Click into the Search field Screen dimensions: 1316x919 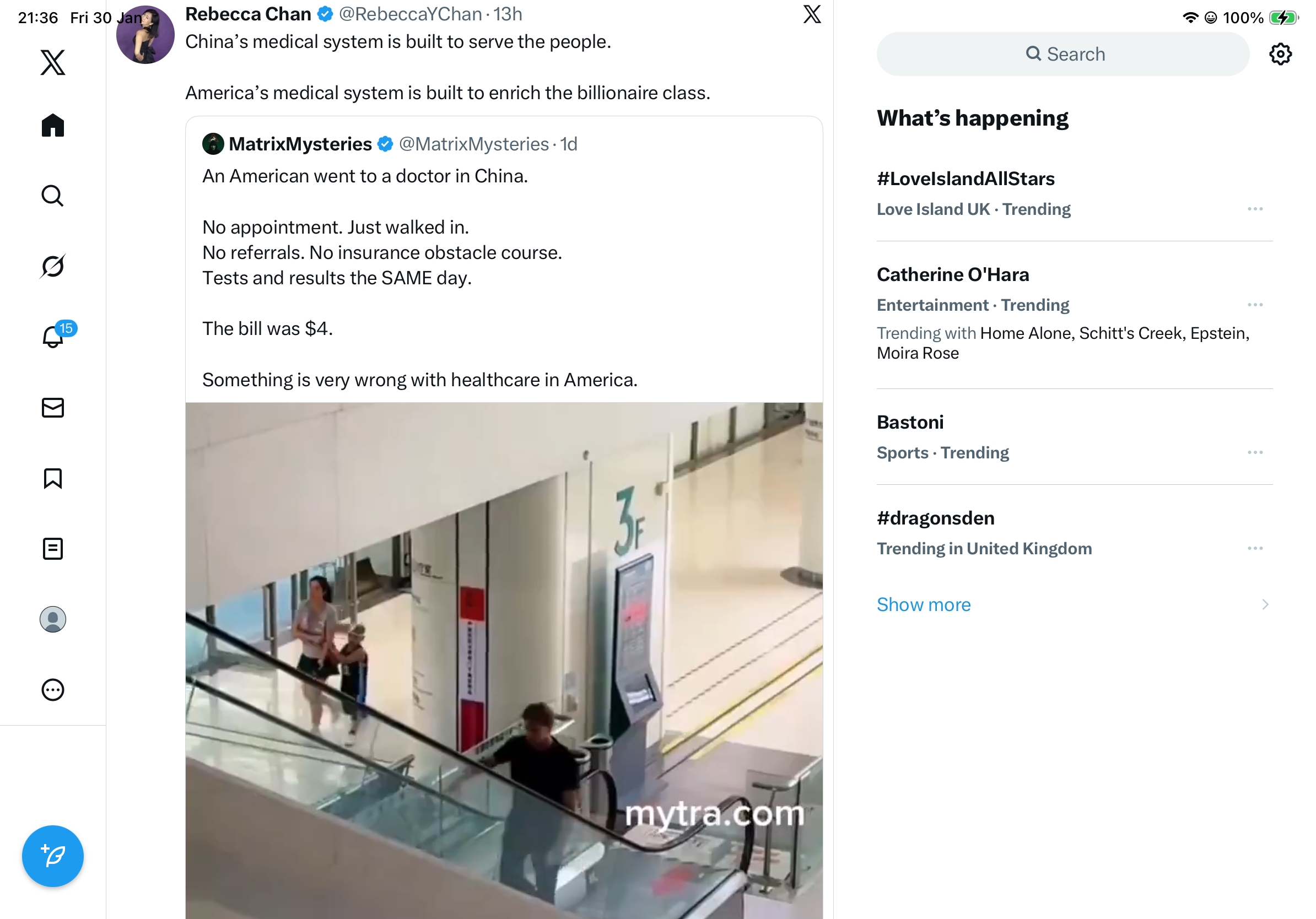[1062, 54]
